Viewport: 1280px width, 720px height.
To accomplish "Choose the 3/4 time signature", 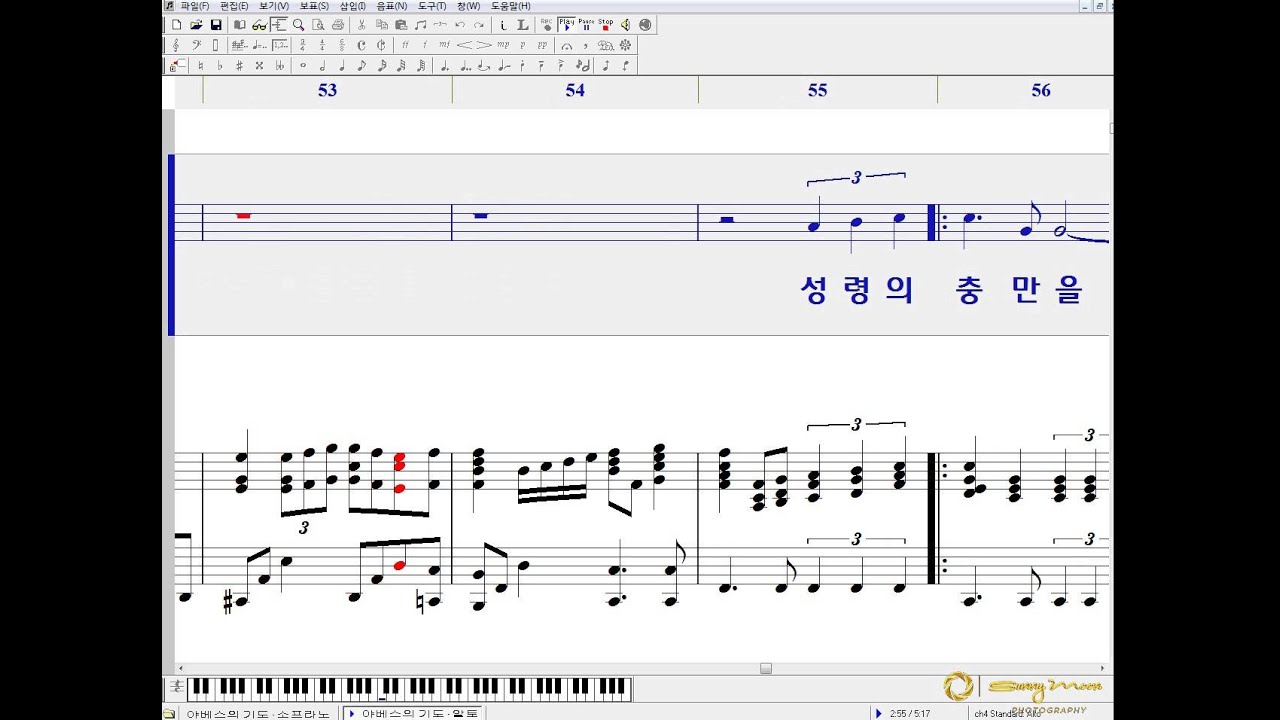I will pyautogui.click(x=302, y=45).
